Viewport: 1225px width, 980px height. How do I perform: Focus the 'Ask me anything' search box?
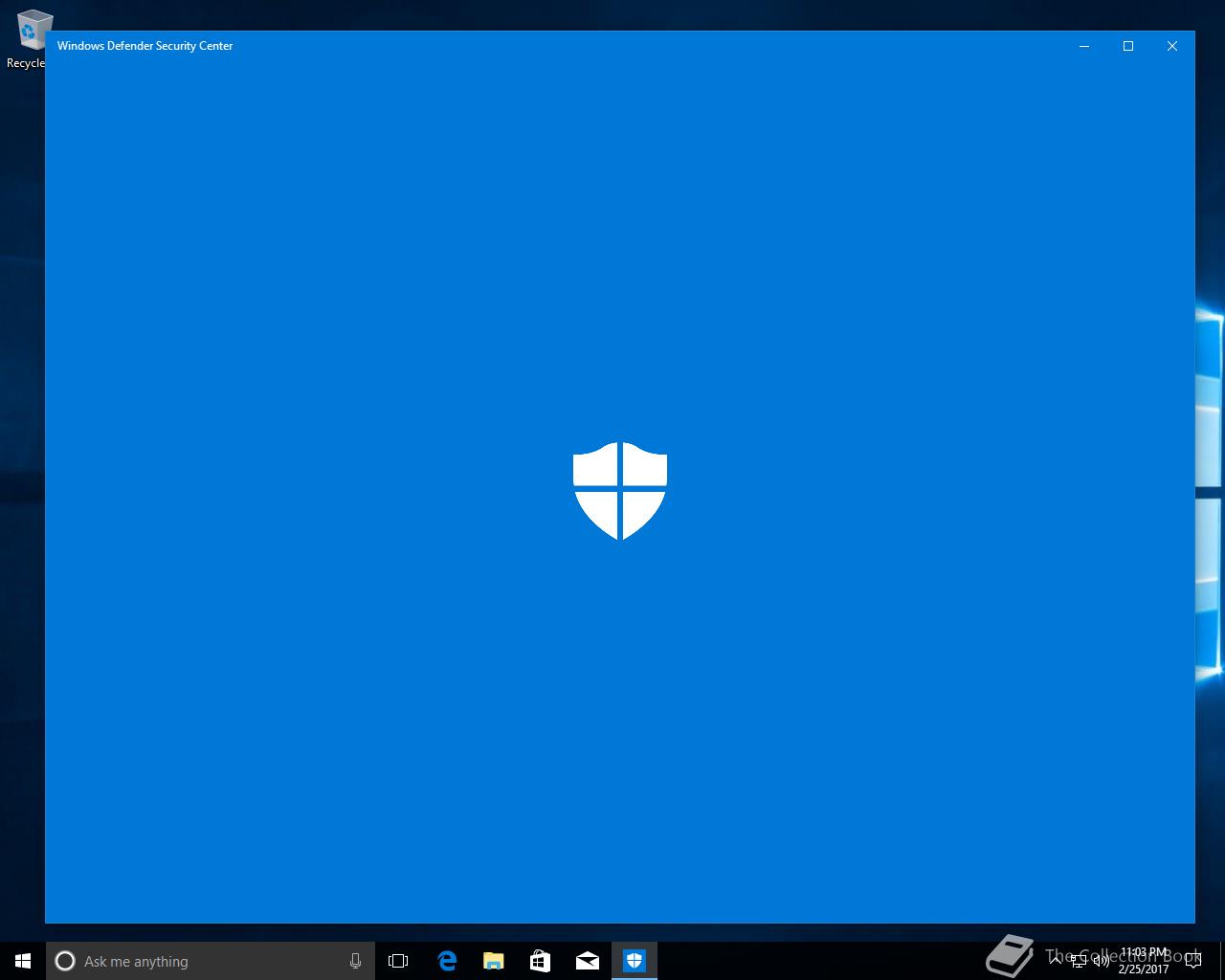(211, 961)
